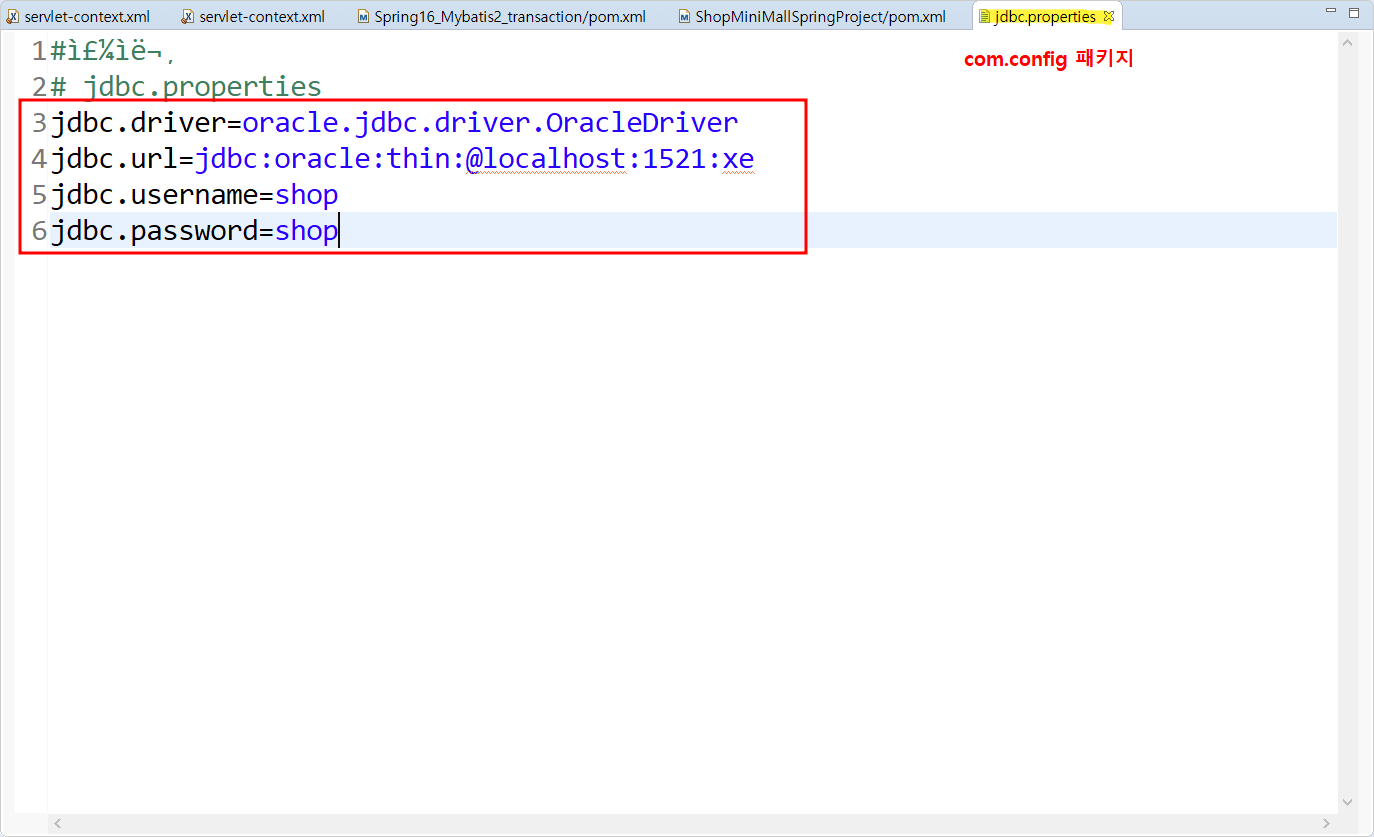This screenshot has width=1374, height=837.
Task: Switch to the leftmost servlet-context.xml tab
Action: click(79, 17)
